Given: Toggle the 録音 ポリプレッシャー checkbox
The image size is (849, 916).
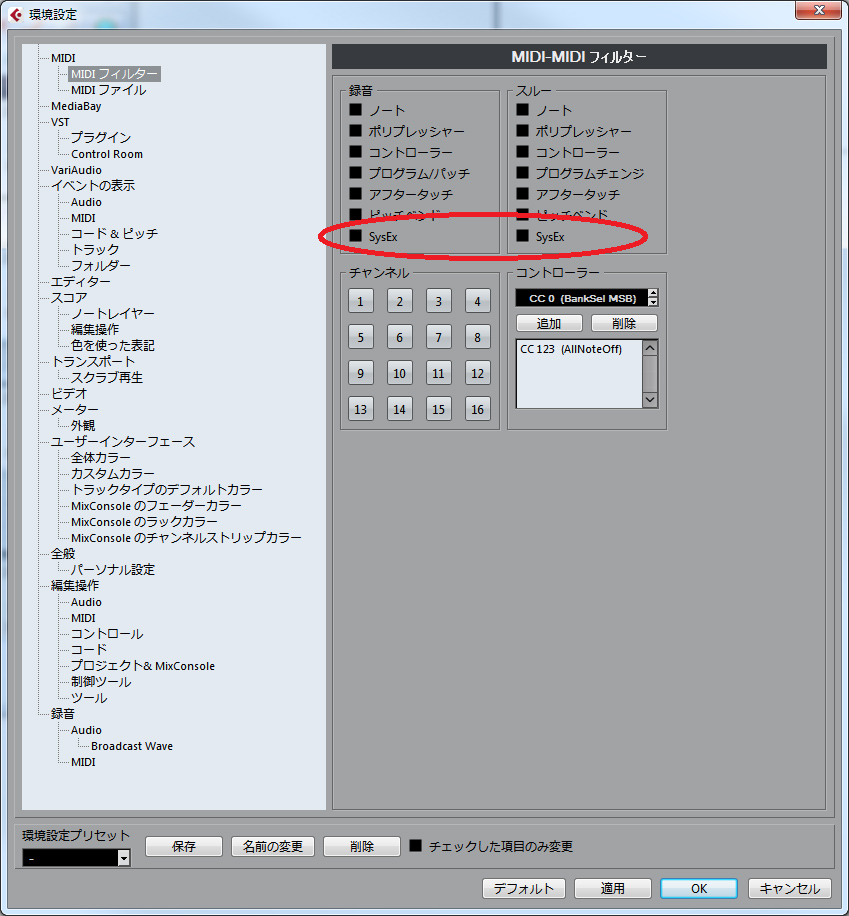Looking at the screenshot, I should click(355, 131).
